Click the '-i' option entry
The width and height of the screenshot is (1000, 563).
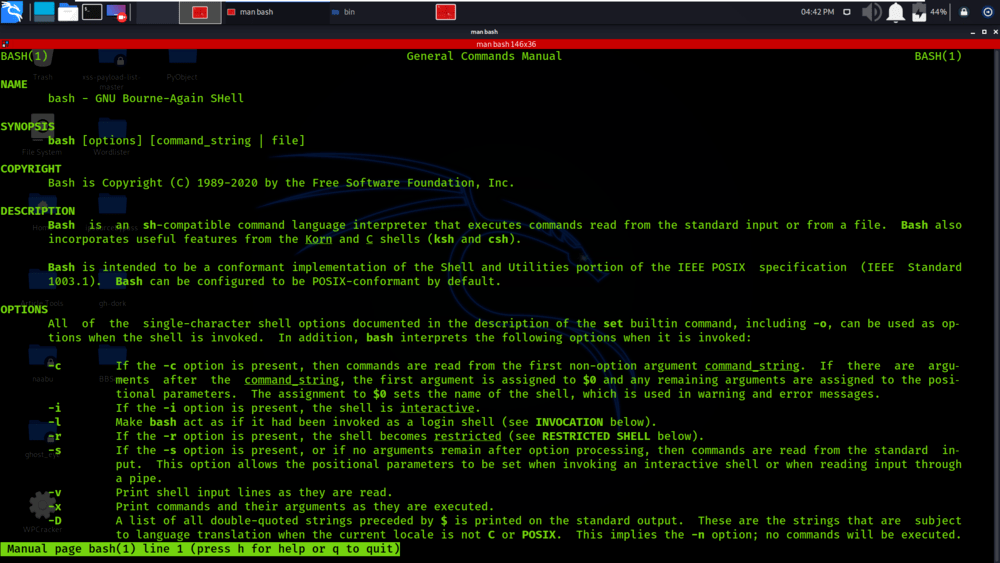(x=55, y=408)
